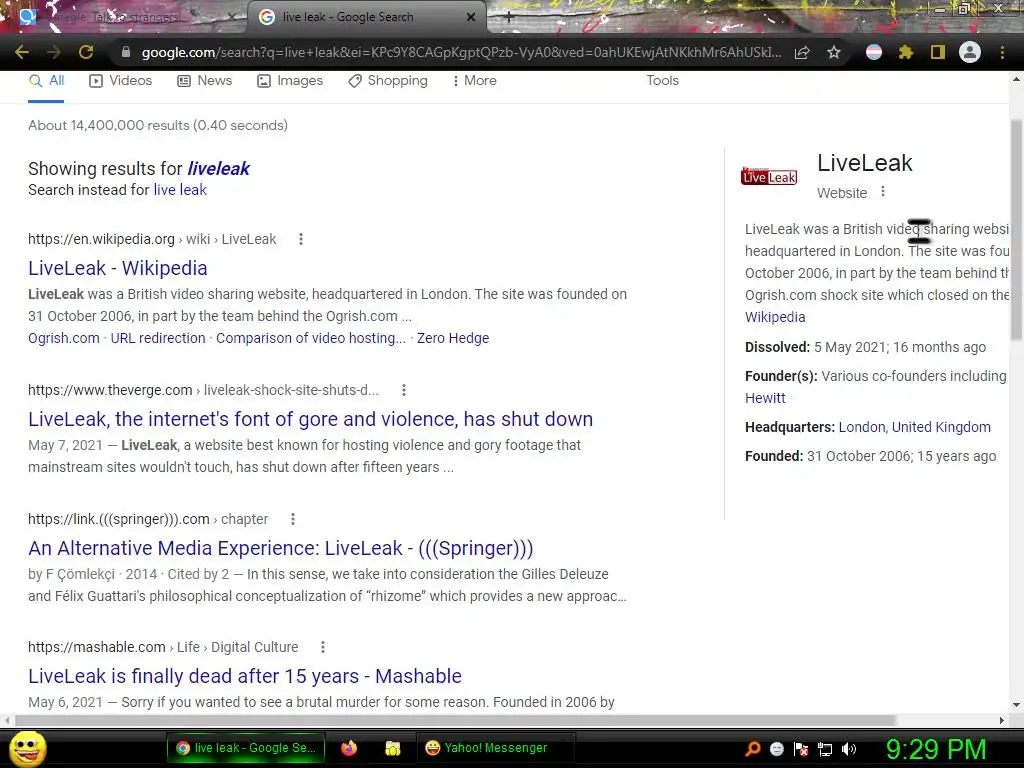Click the address bar URL
Image resolution: width=1024 pixels, height=768 pixels.
point(461,52)
